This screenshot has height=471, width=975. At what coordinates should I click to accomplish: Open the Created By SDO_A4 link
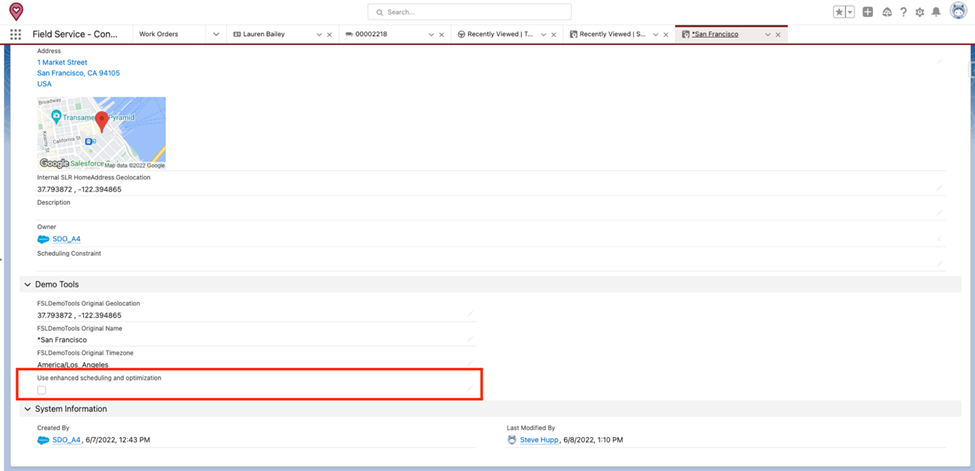pos(67,440)
